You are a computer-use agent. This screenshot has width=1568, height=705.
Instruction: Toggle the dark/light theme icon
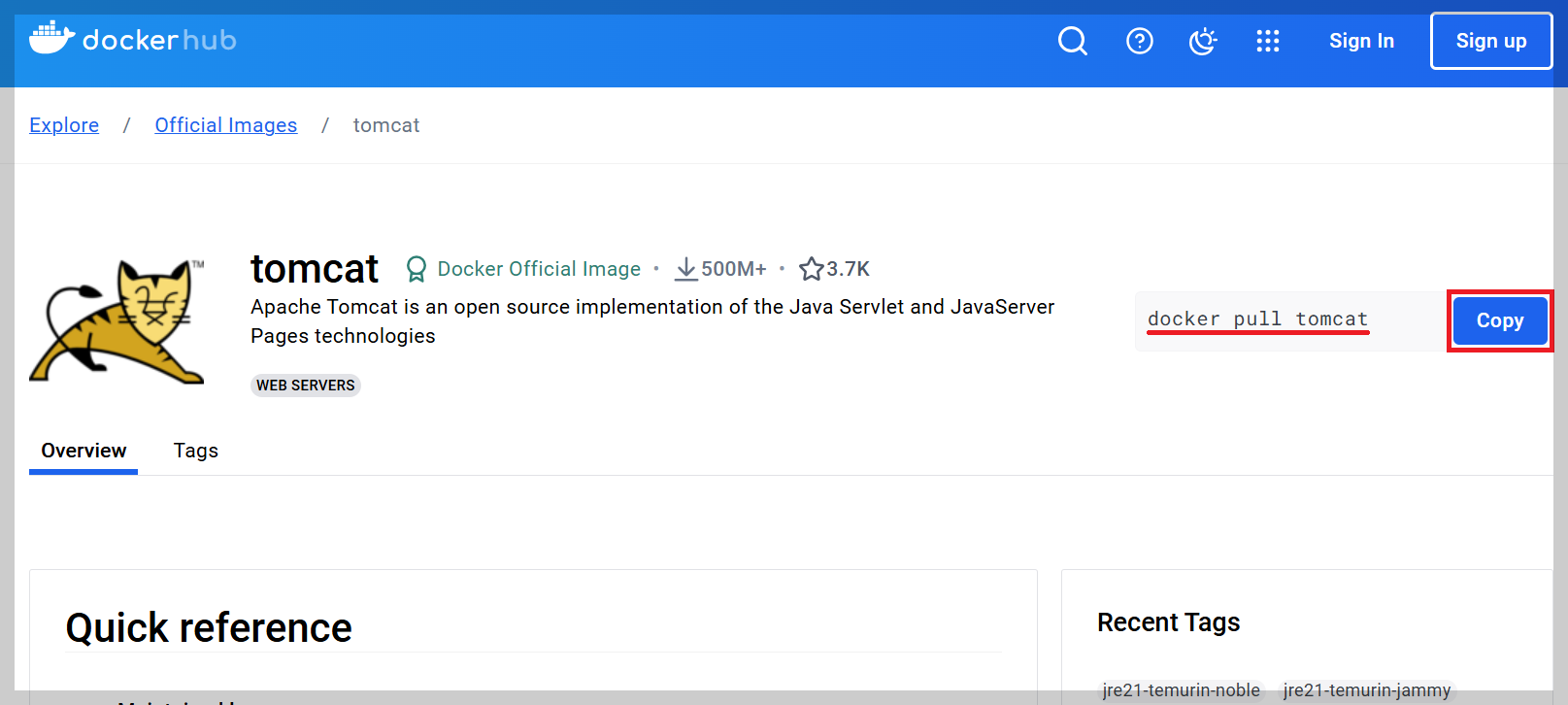[x=1203, y=41]
